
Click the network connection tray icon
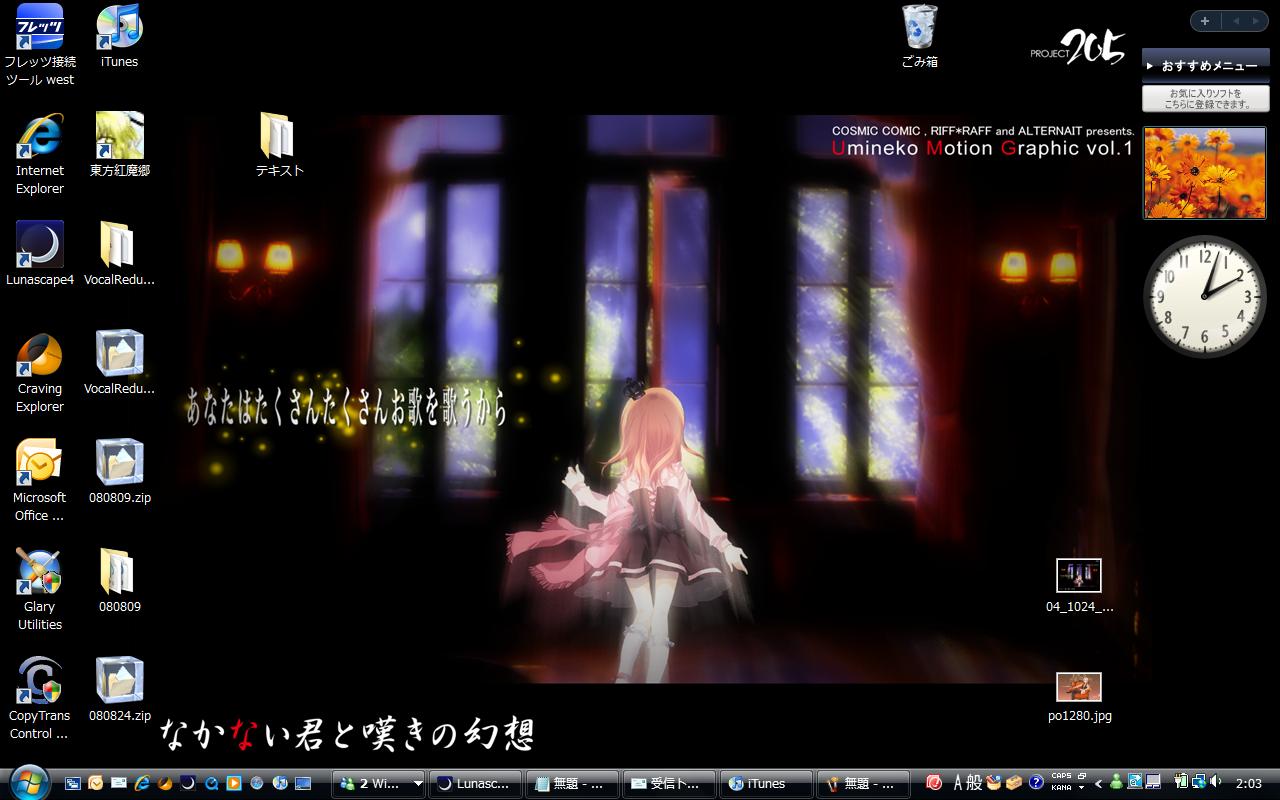pyautogui.click(x=1198, y=782)
